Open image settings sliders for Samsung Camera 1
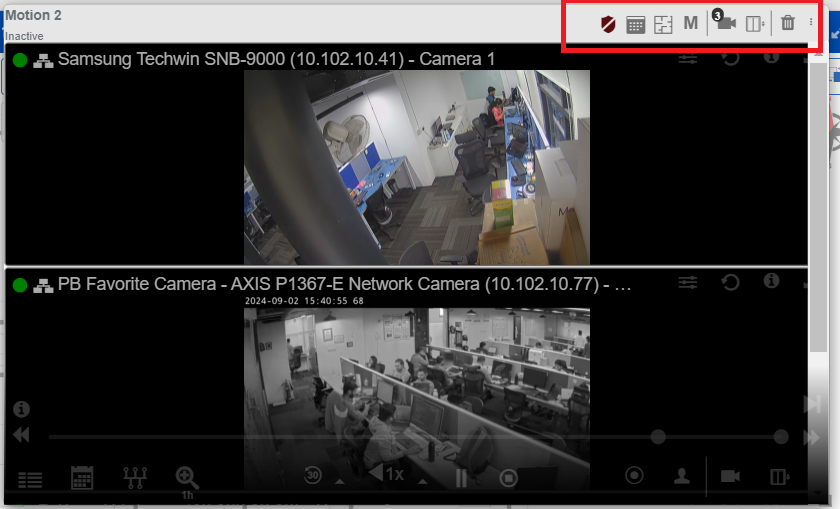The height and width of the screenshot is (509, 840). [x=687, y=59]
